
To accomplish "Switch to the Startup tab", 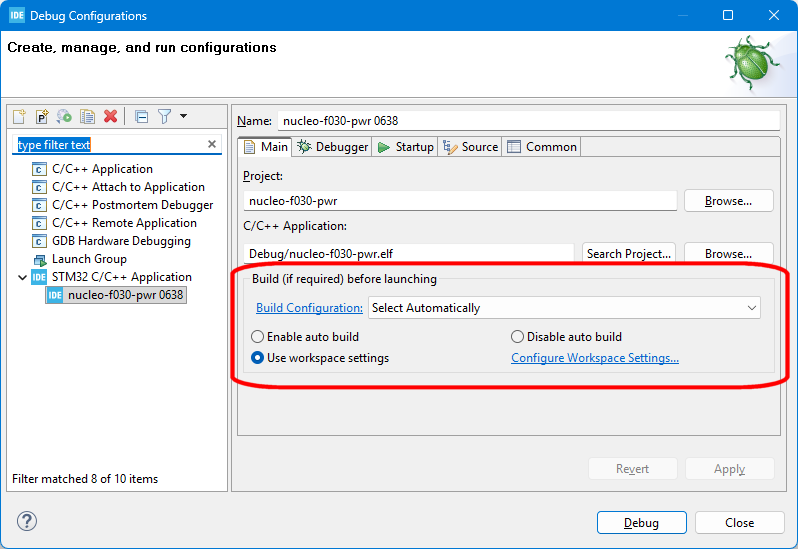I will (405, 147).
